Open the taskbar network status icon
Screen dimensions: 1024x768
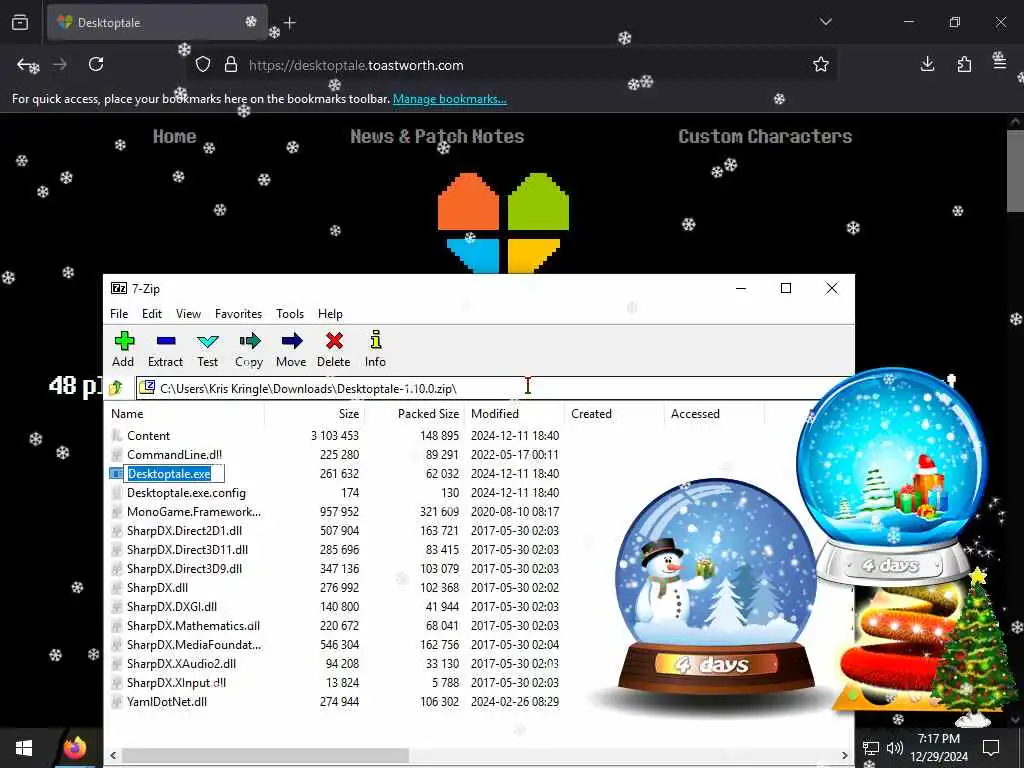coord(871,748)
